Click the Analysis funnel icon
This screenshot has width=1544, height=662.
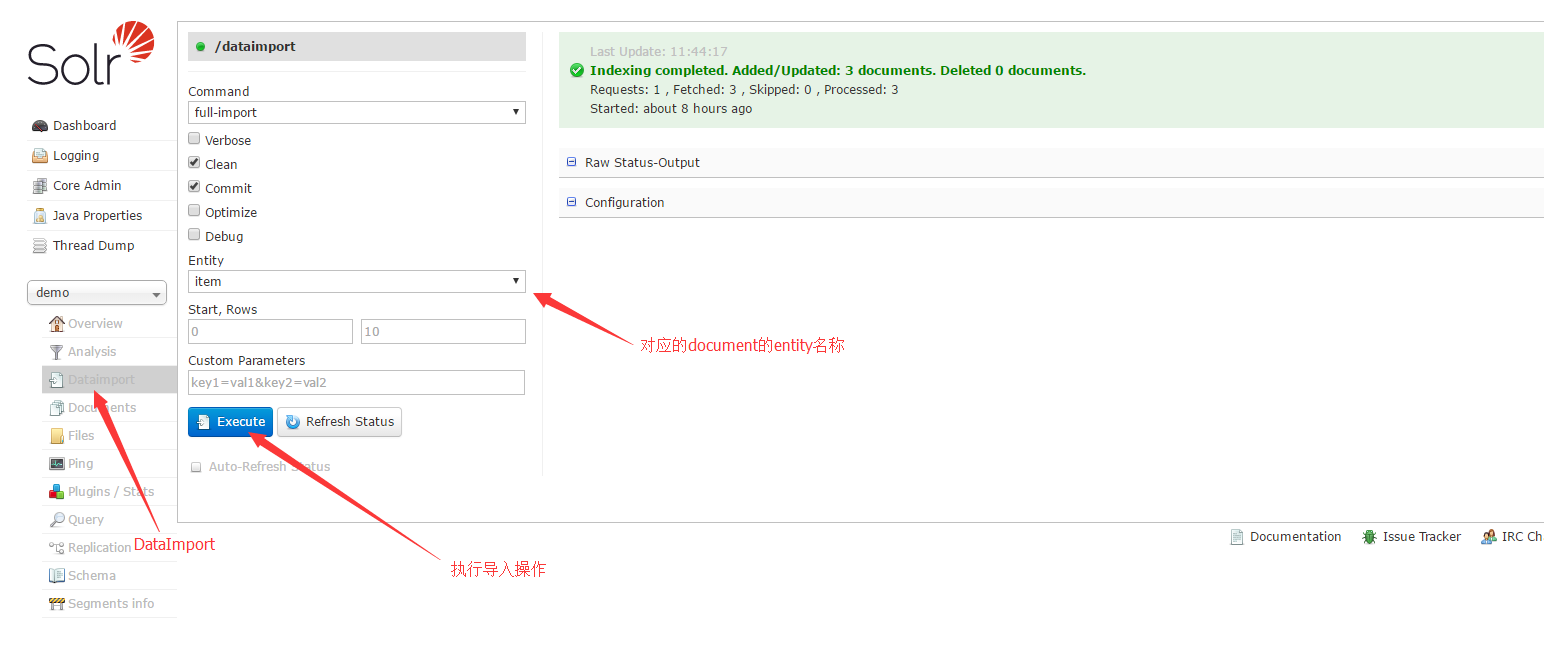pos(57,352)
